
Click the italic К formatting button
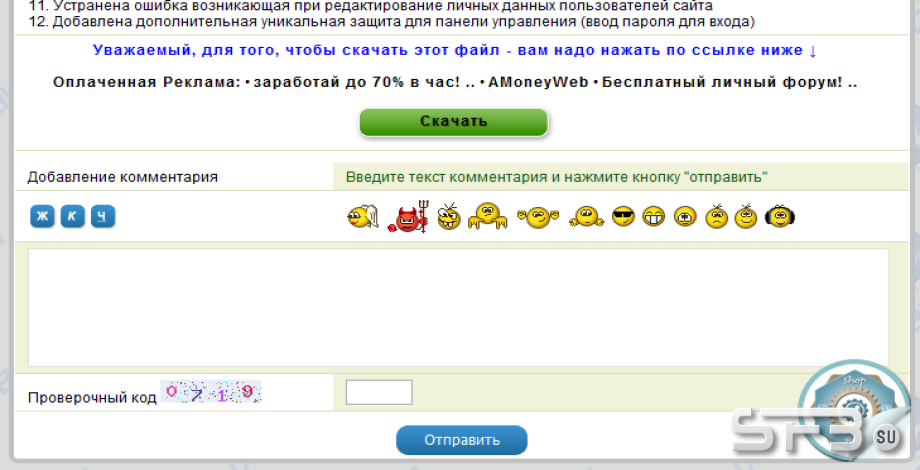[x=73, y=217]
